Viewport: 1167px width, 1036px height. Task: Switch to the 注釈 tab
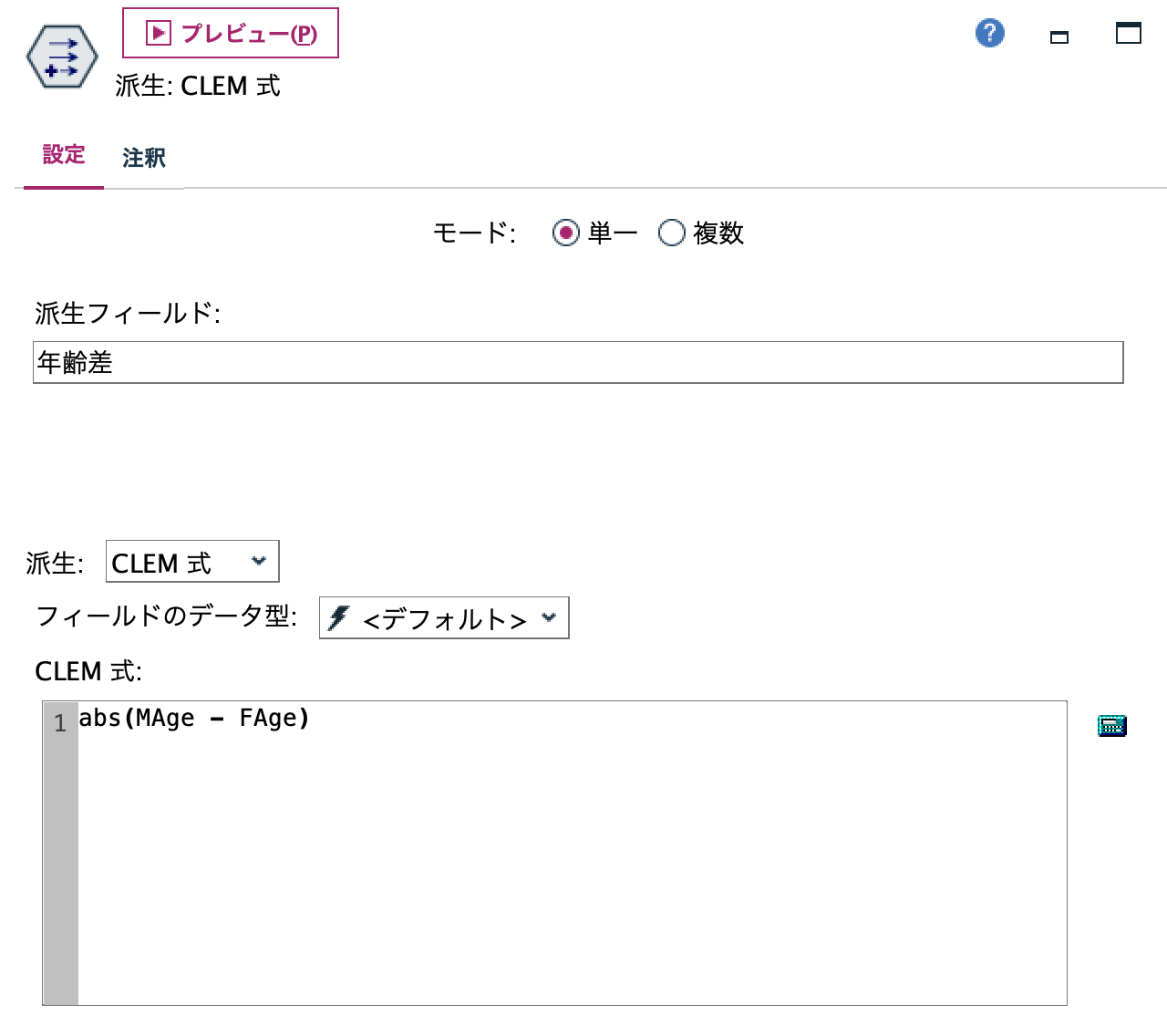(x=142, y=158)
